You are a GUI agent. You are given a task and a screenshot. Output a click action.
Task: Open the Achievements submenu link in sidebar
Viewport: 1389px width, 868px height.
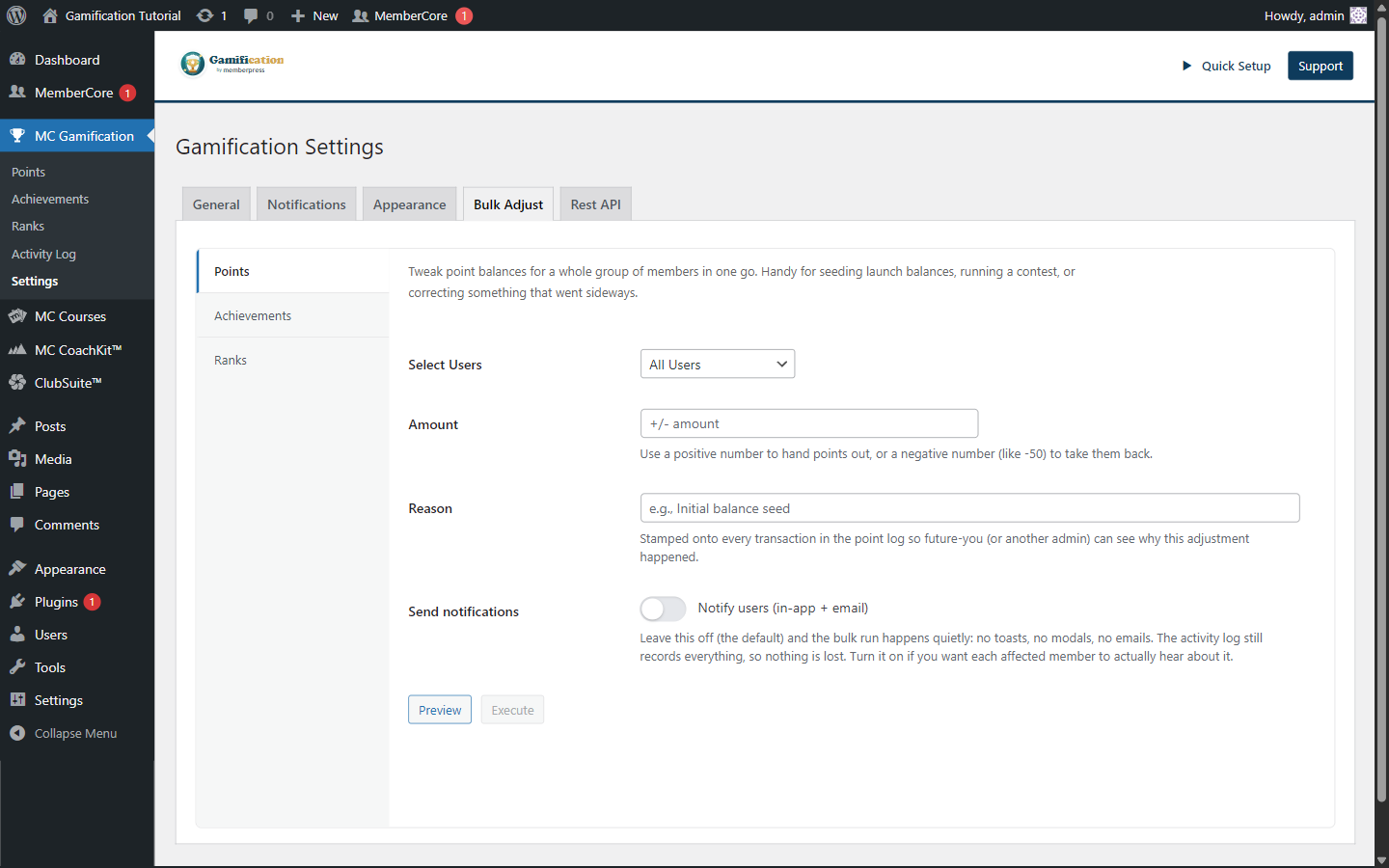(x=50, y=199)
